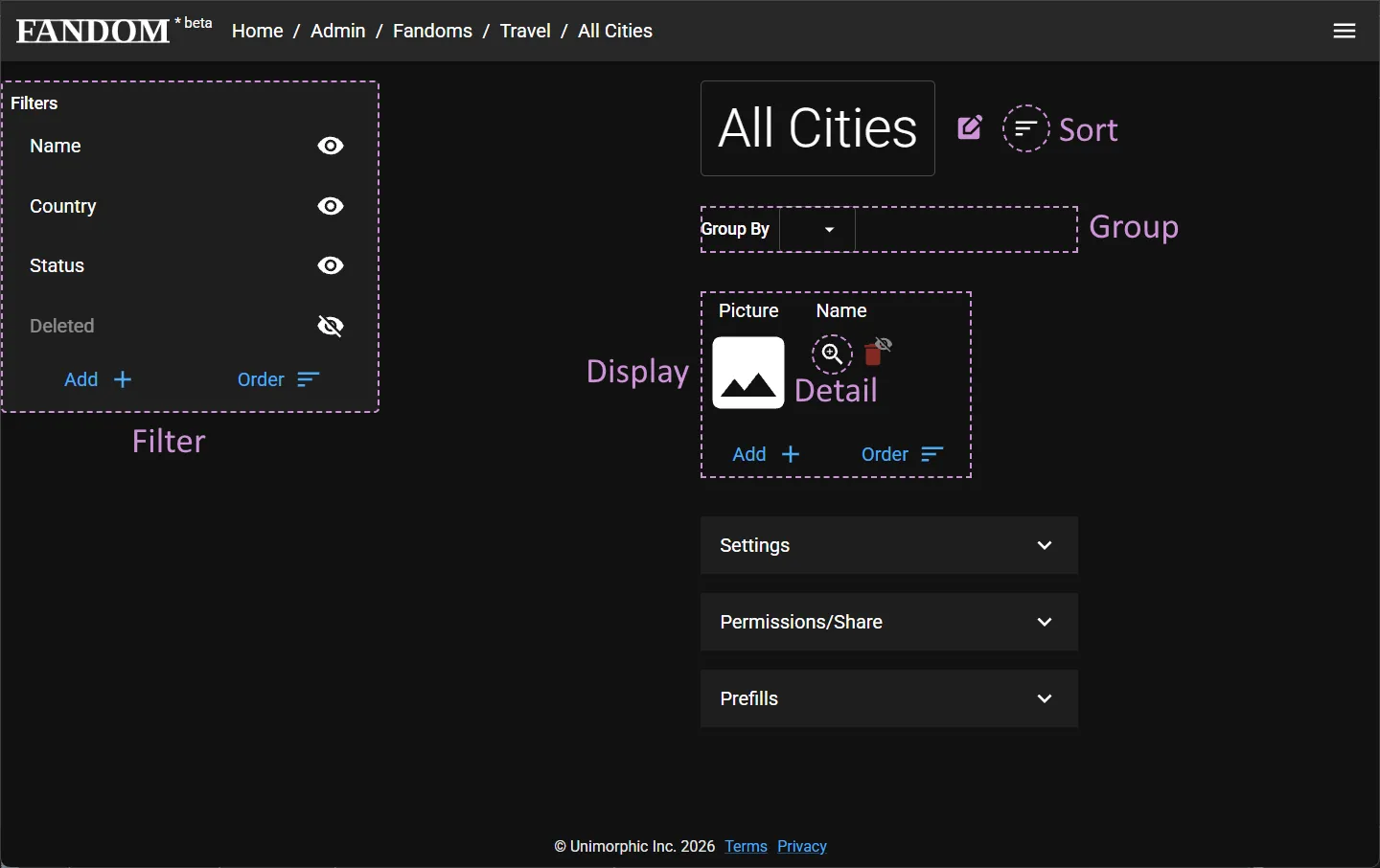Click the Unimorphic Inc. 2026 copyright text
Screen dimensions: 1380x868
(x=634, y=846)
